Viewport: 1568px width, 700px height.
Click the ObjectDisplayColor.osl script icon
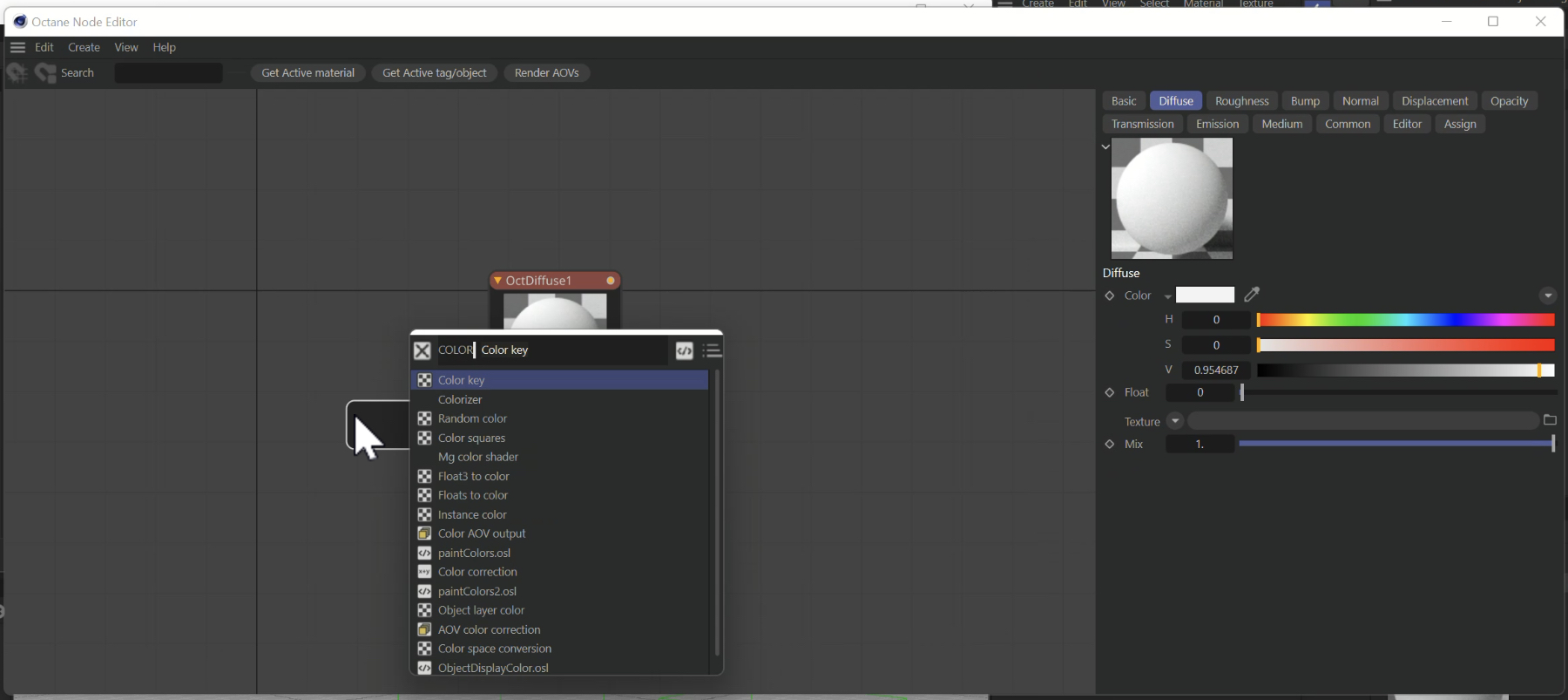pyautogui.click(x=425, y=668)
